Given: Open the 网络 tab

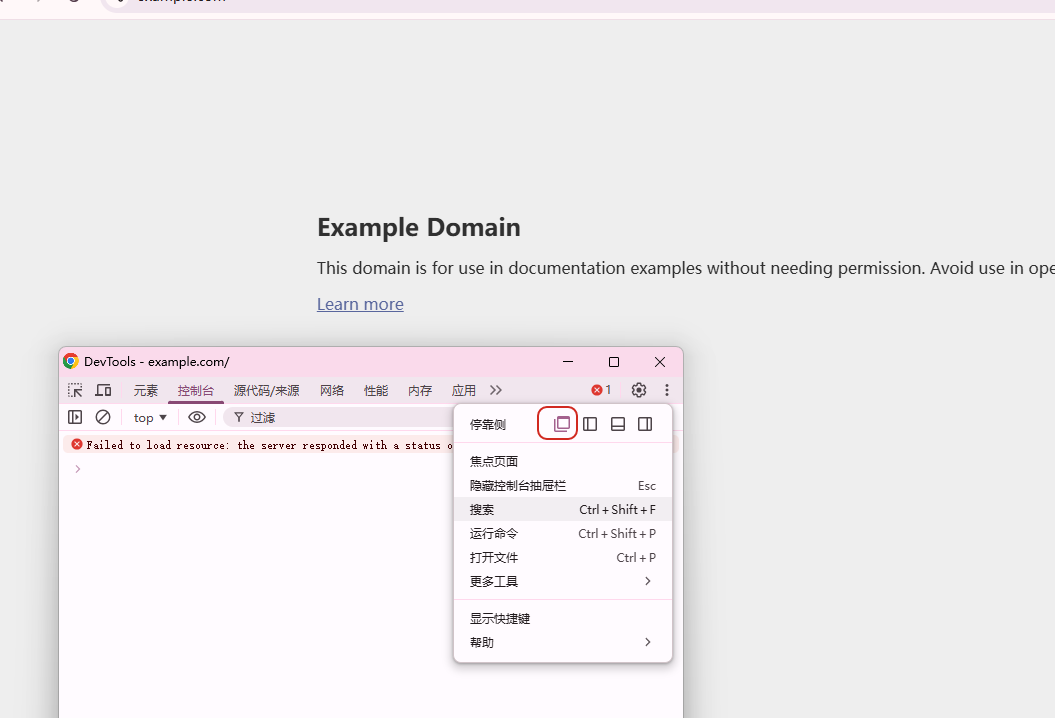Looking at the screenshot, I should (x=332, y=390).
